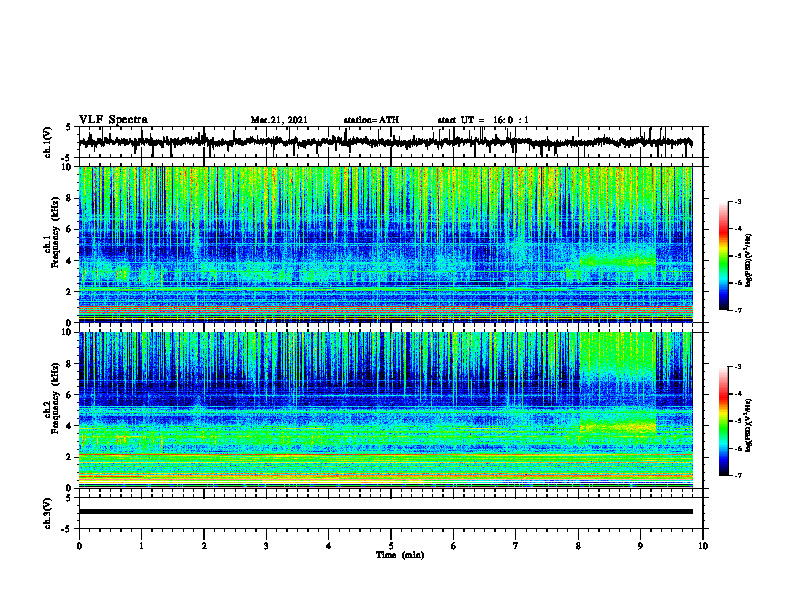Click the '-3' label on ch.2 color bar

pyautogui.click(x=737, y=367)
